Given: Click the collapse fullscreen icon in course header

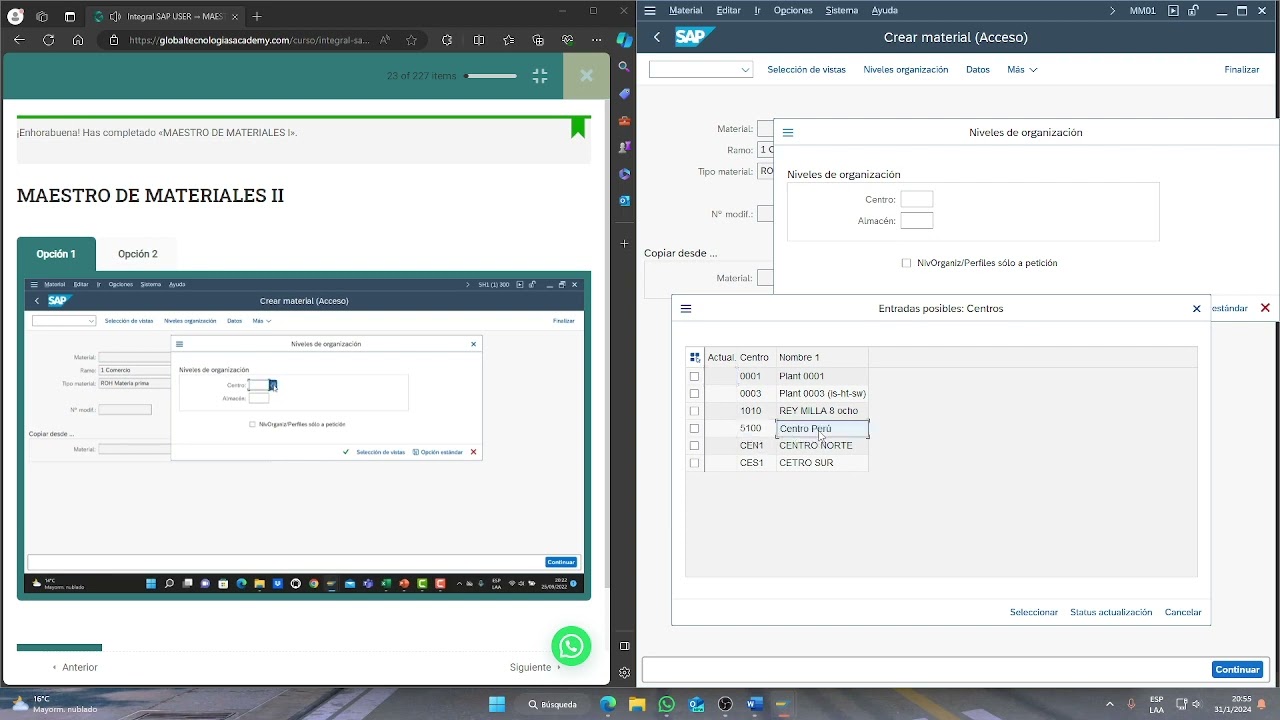Looking at the screenshot, I should 540,76.
